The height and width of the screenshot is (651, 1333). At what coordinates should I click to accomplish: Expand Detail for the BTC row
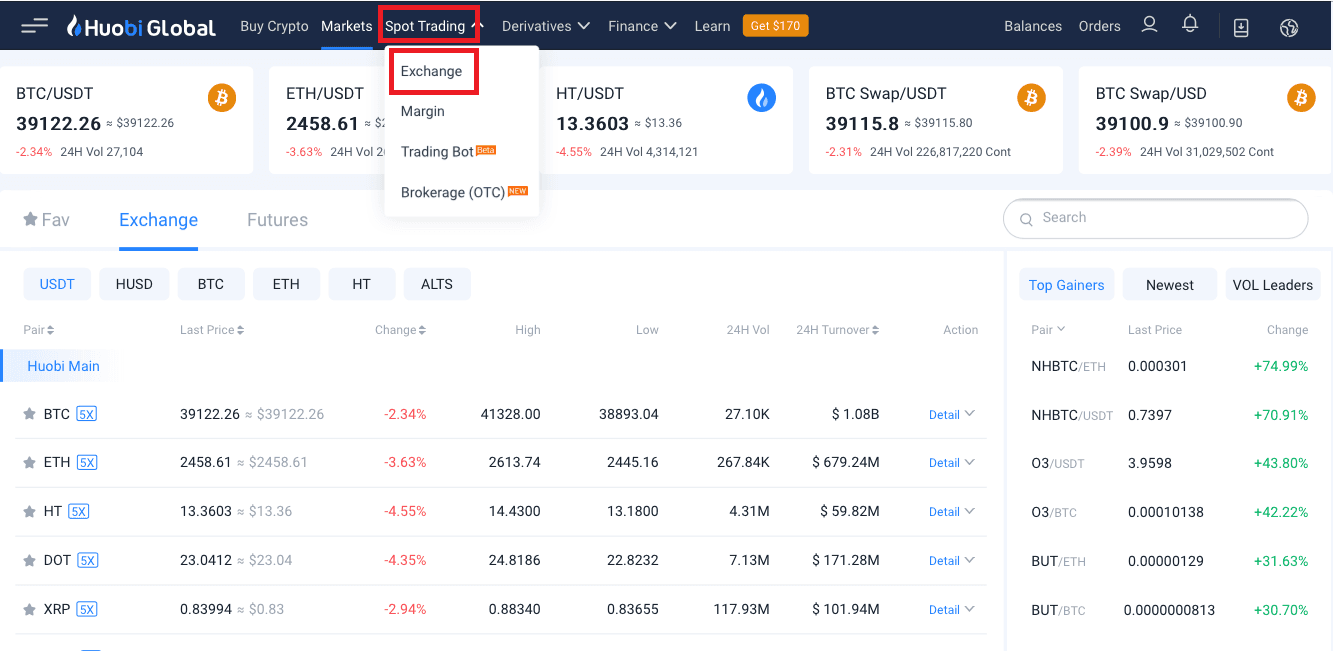coord(951,415)
